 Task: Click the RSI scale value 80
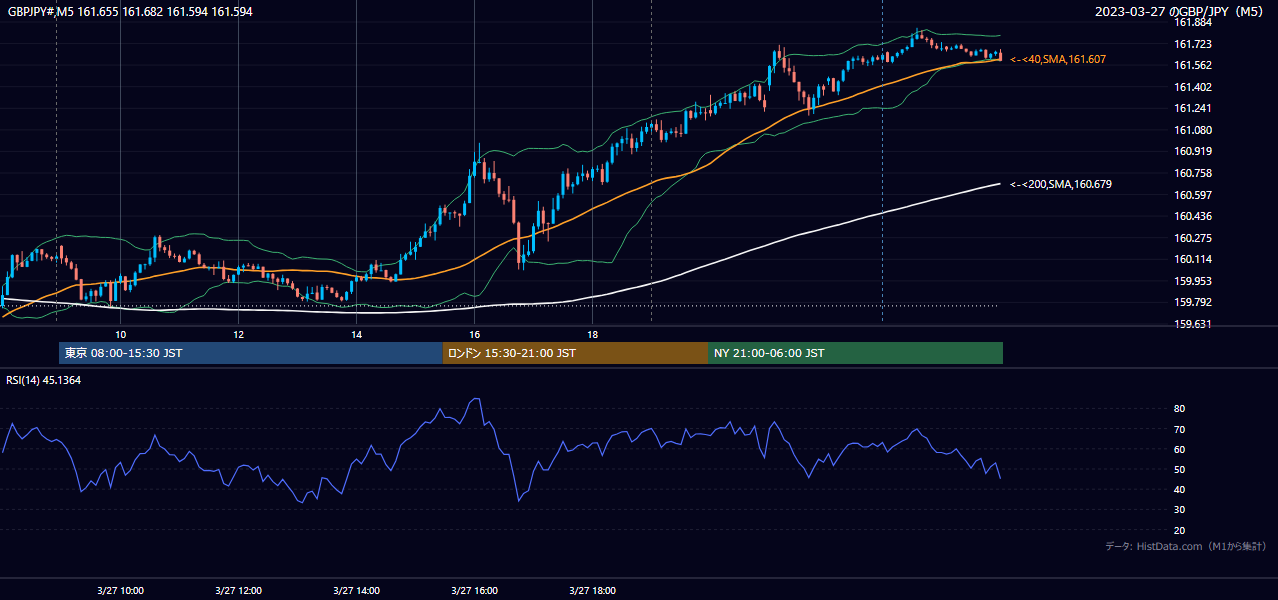[x=1179, y=409]
